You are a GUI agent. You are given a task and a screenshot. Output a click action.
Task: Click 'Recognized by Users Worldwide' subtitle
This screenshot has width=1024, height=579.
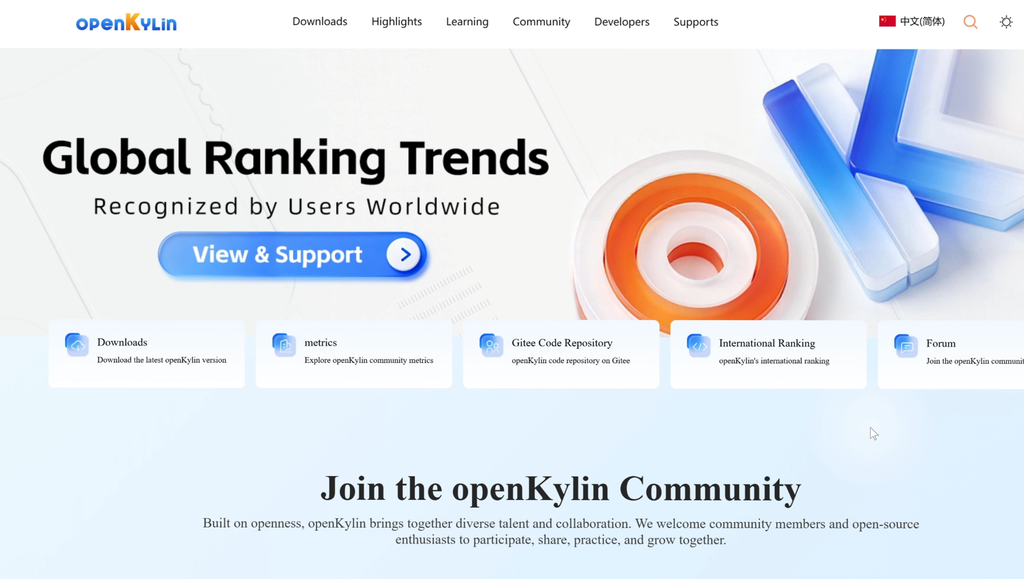click(x=296, y=207)
